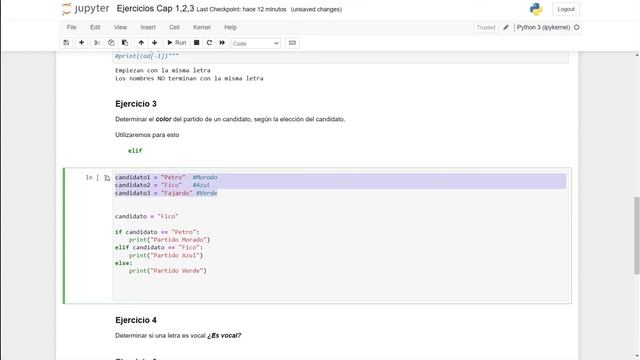Click the Ejercicio 4 heading

tap(136, 320)
